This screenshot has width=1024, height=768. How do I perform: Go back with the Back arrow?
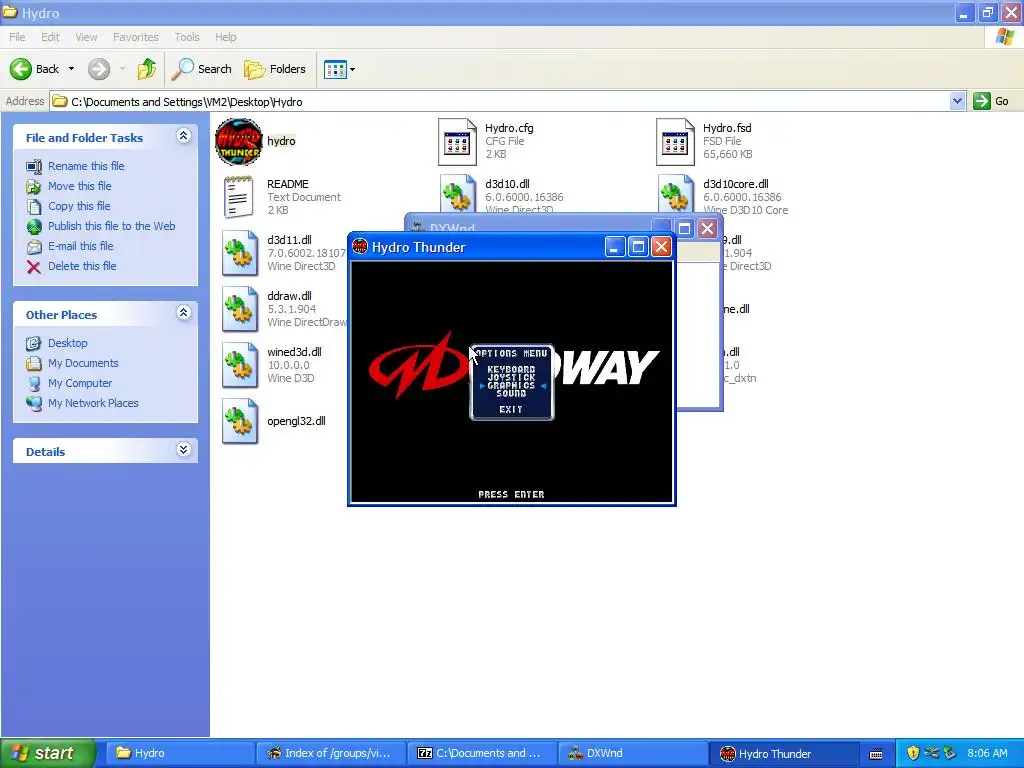[x=34, y=69]
